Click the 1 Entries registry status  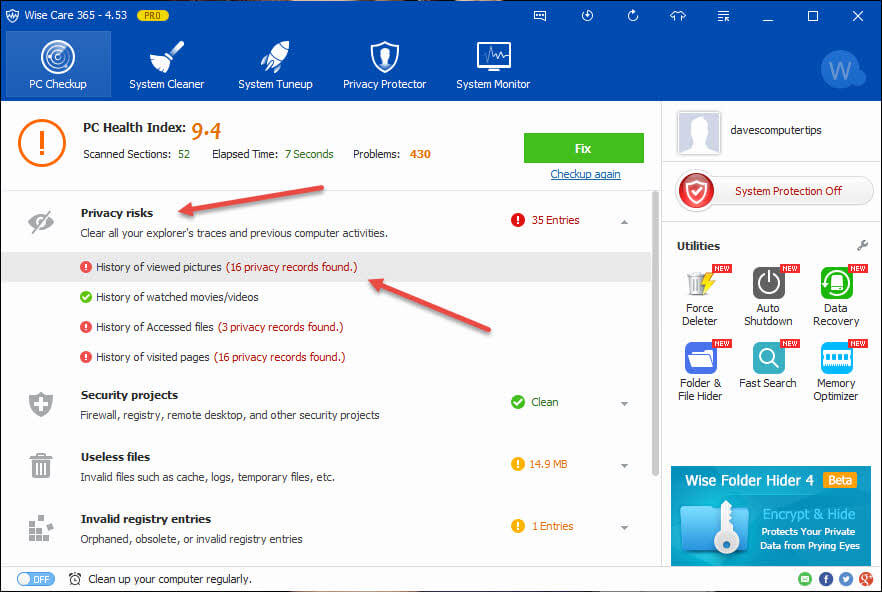542,526
